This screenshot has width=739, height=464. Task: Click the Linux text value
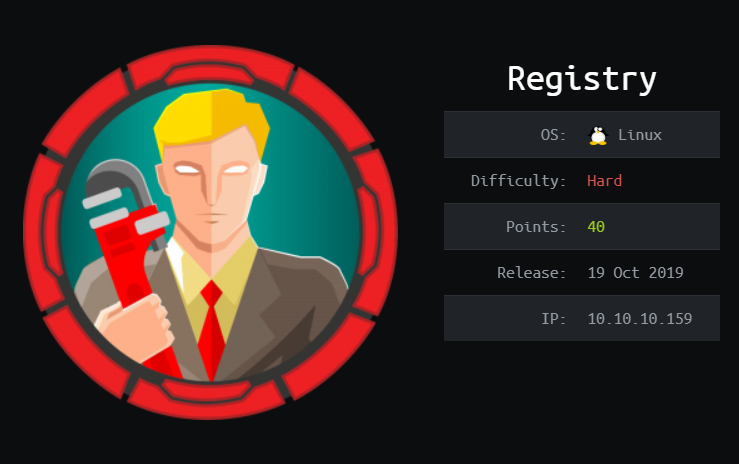640,135
